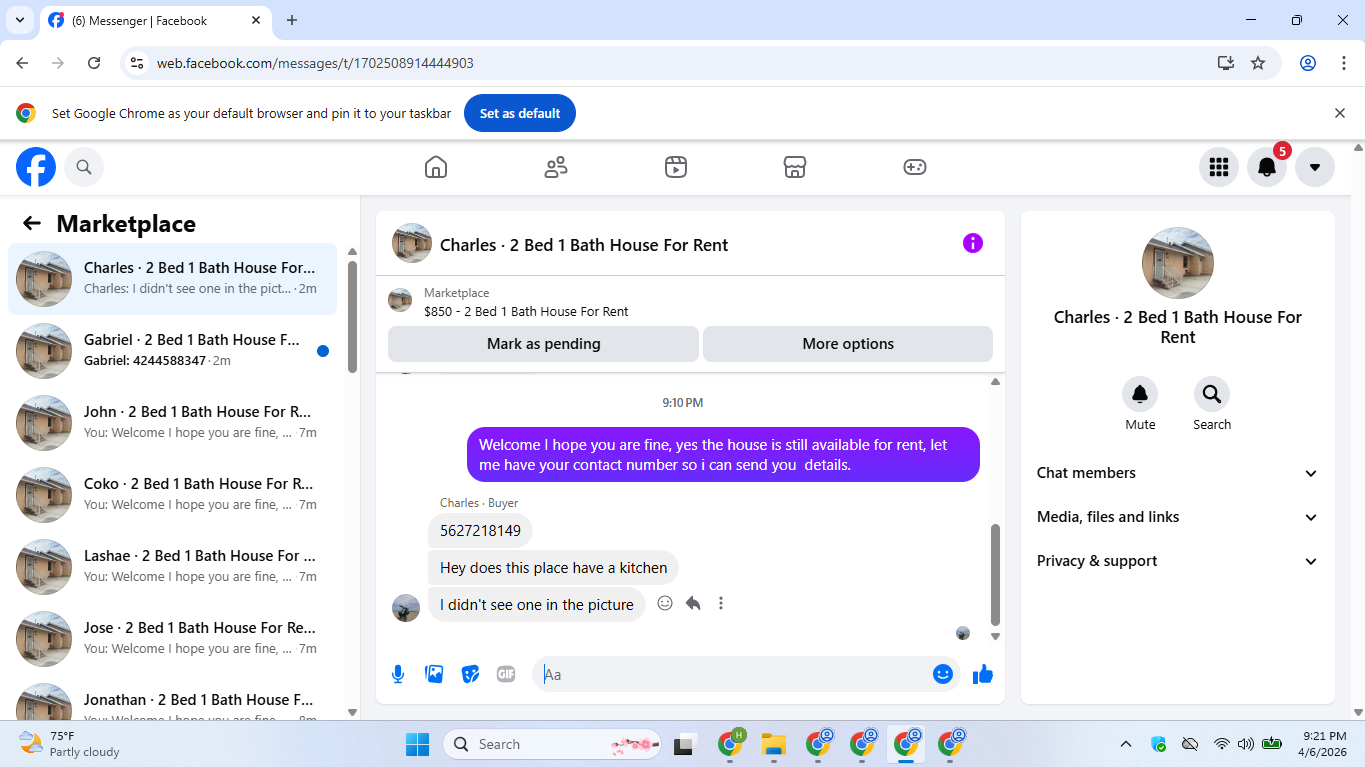The width and height of the screenshot is (1365, 767).
Task: Click the large house profile thumbnail
Action: [x=1178, y=263]
